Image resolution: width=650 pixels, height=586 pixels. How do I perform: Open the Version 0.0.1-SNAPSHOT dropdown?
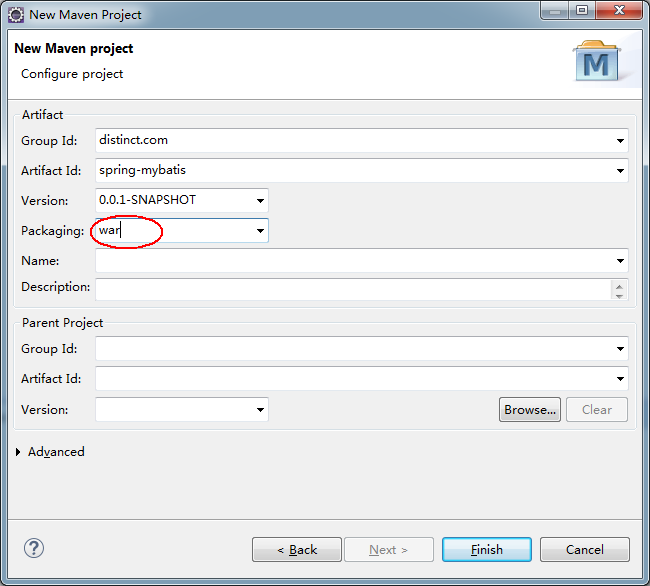click(x=260, y=201)
